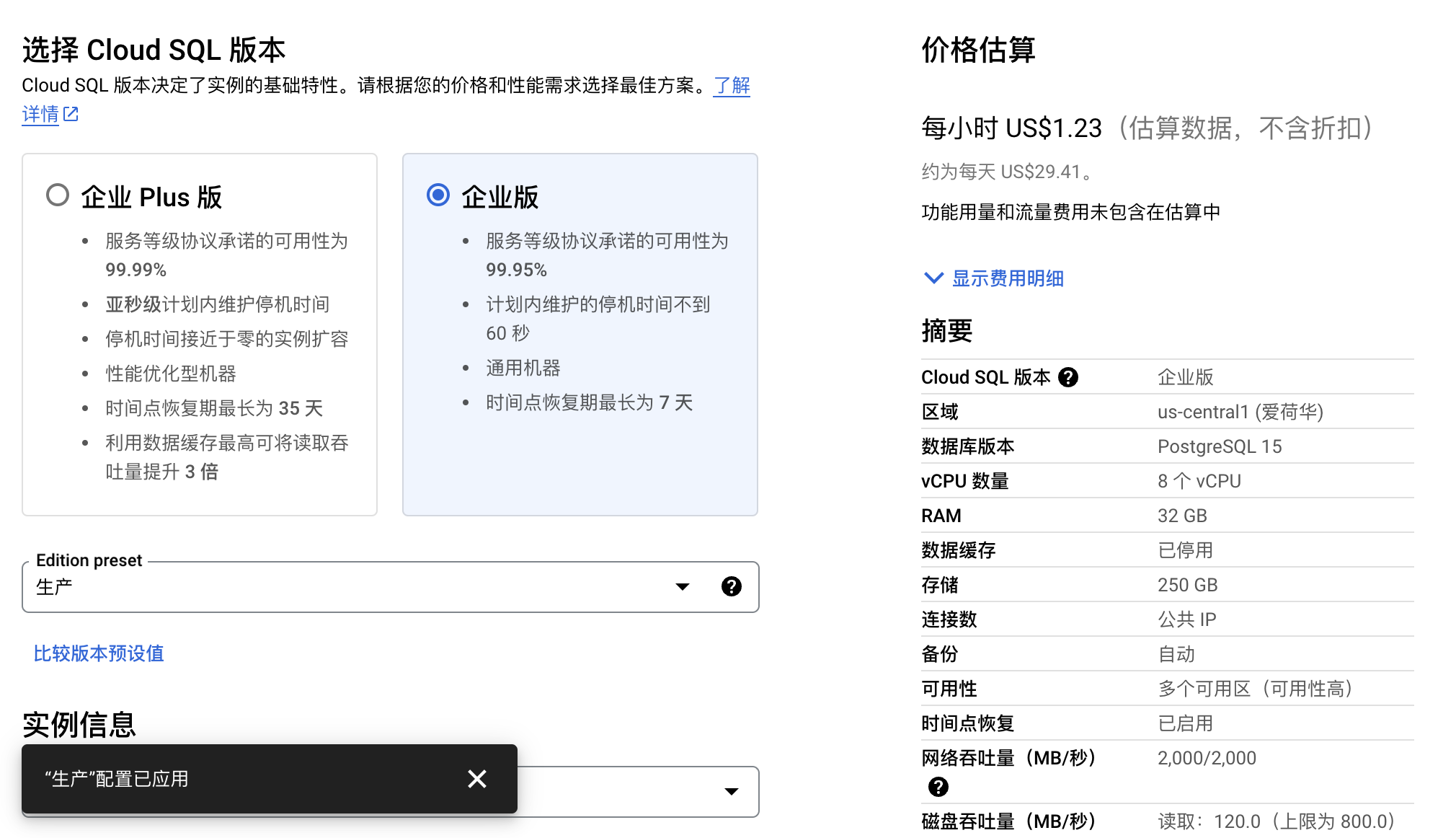Click the 2,000/2,000 network throughput value
Screen dimensions: 1456x838
(x=1207, y=758)
